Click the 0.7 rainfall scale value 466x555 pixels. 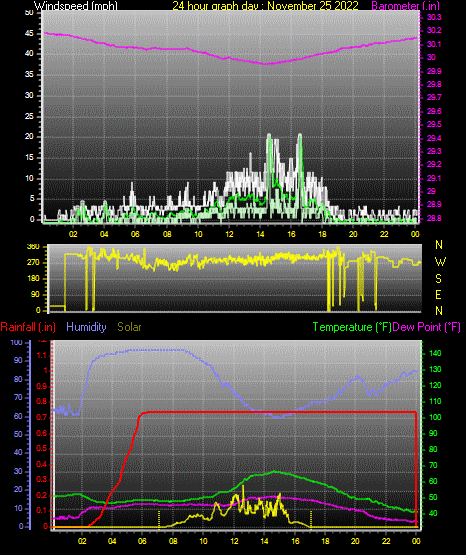coord(42,417)
